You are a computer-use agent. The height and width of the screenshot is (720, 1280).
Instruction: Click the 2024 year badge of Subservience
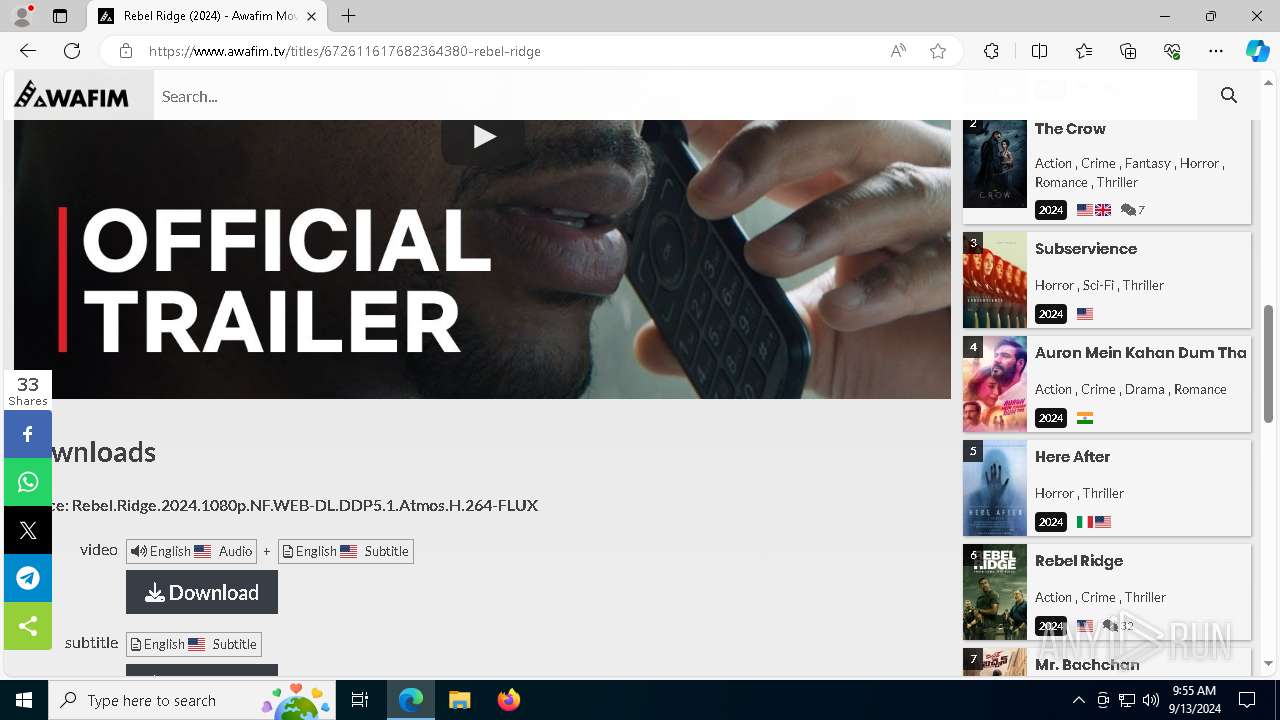1050,314
